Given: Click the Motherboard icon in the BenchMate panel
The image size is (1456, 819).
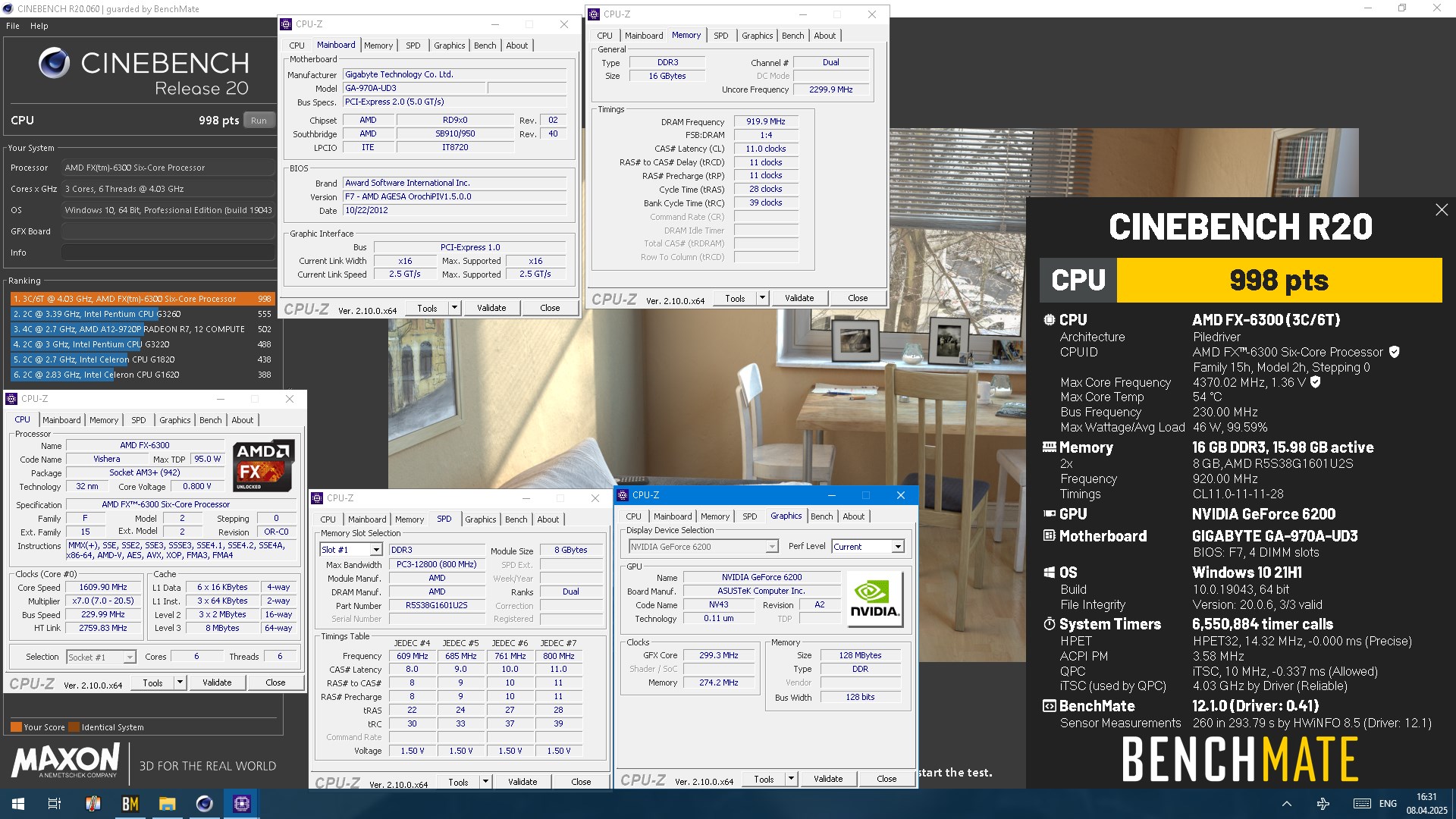Looking at the screenshot, I should click(1050, 536).
